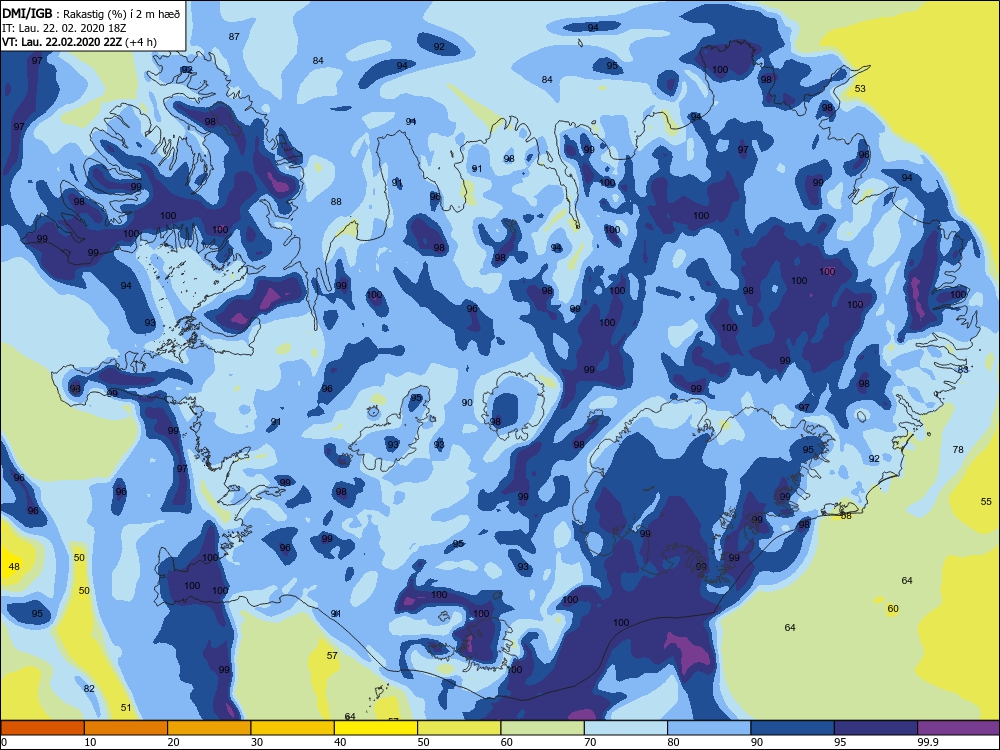
Task: Click the '20' legend tick label
Action: 173,742
